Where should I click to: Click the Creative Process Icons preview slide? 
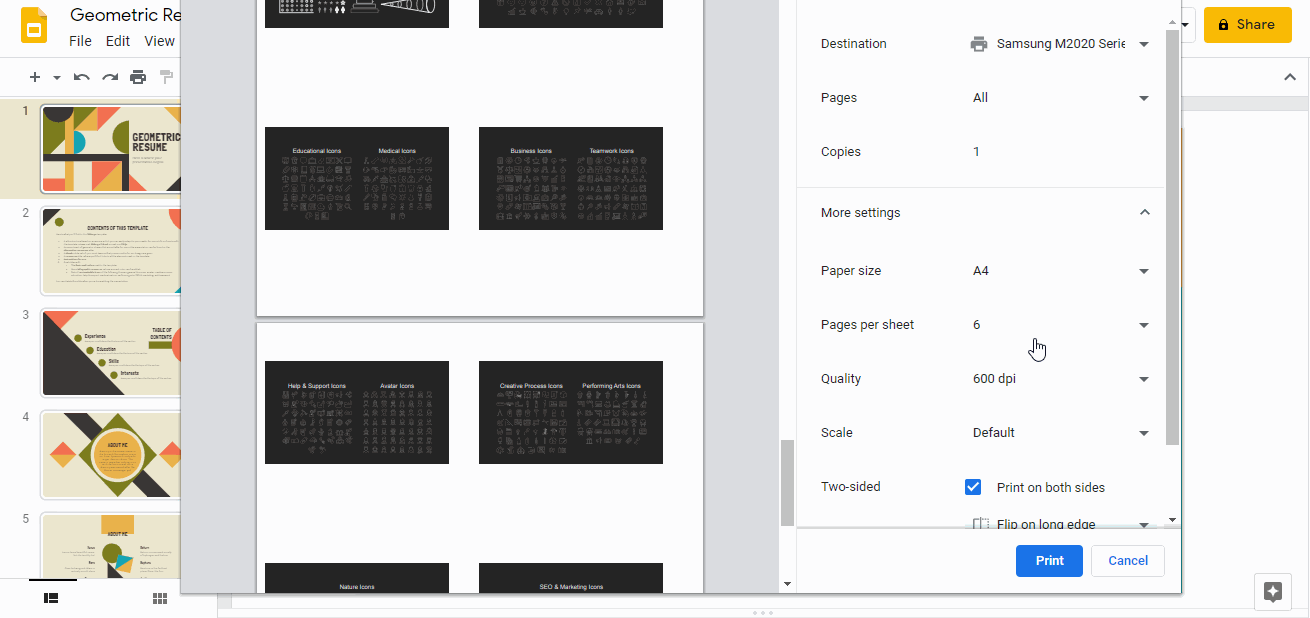tap(571, 412)
